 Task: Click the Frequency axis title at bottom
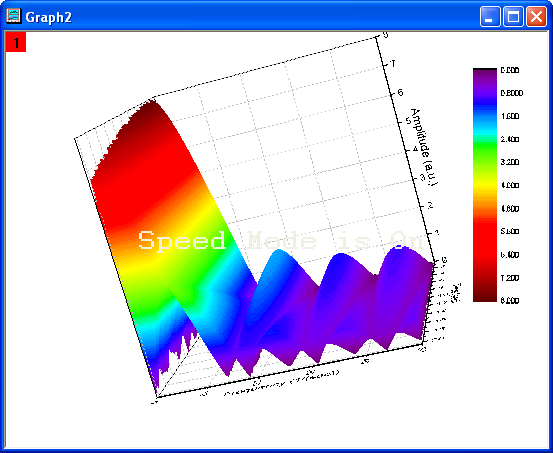pos(281,383)
